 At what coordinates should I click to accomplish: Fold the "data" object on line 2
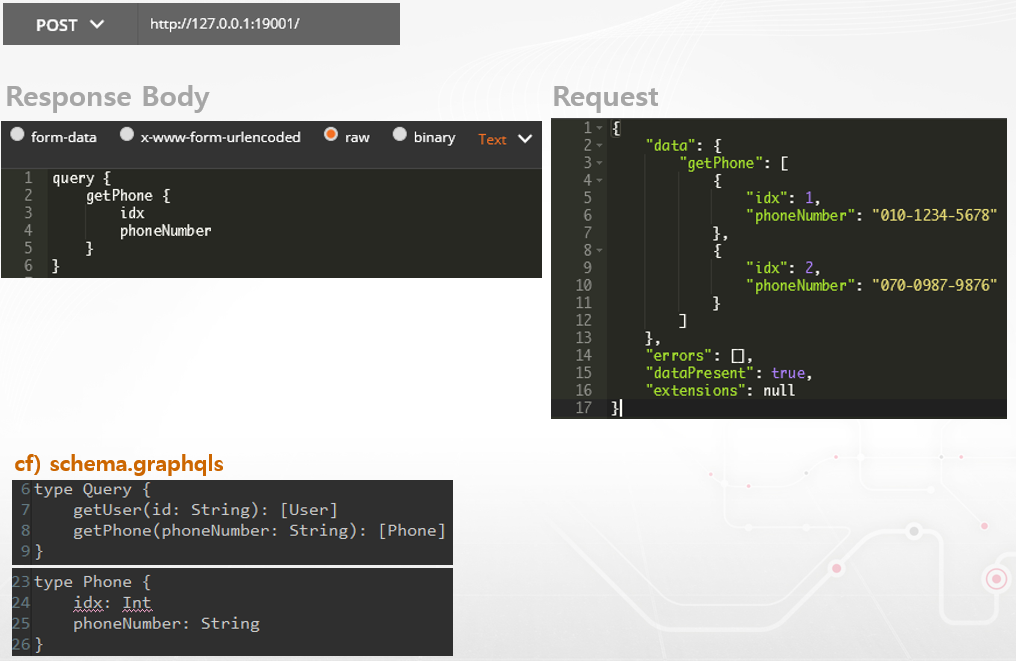[599, 145]
